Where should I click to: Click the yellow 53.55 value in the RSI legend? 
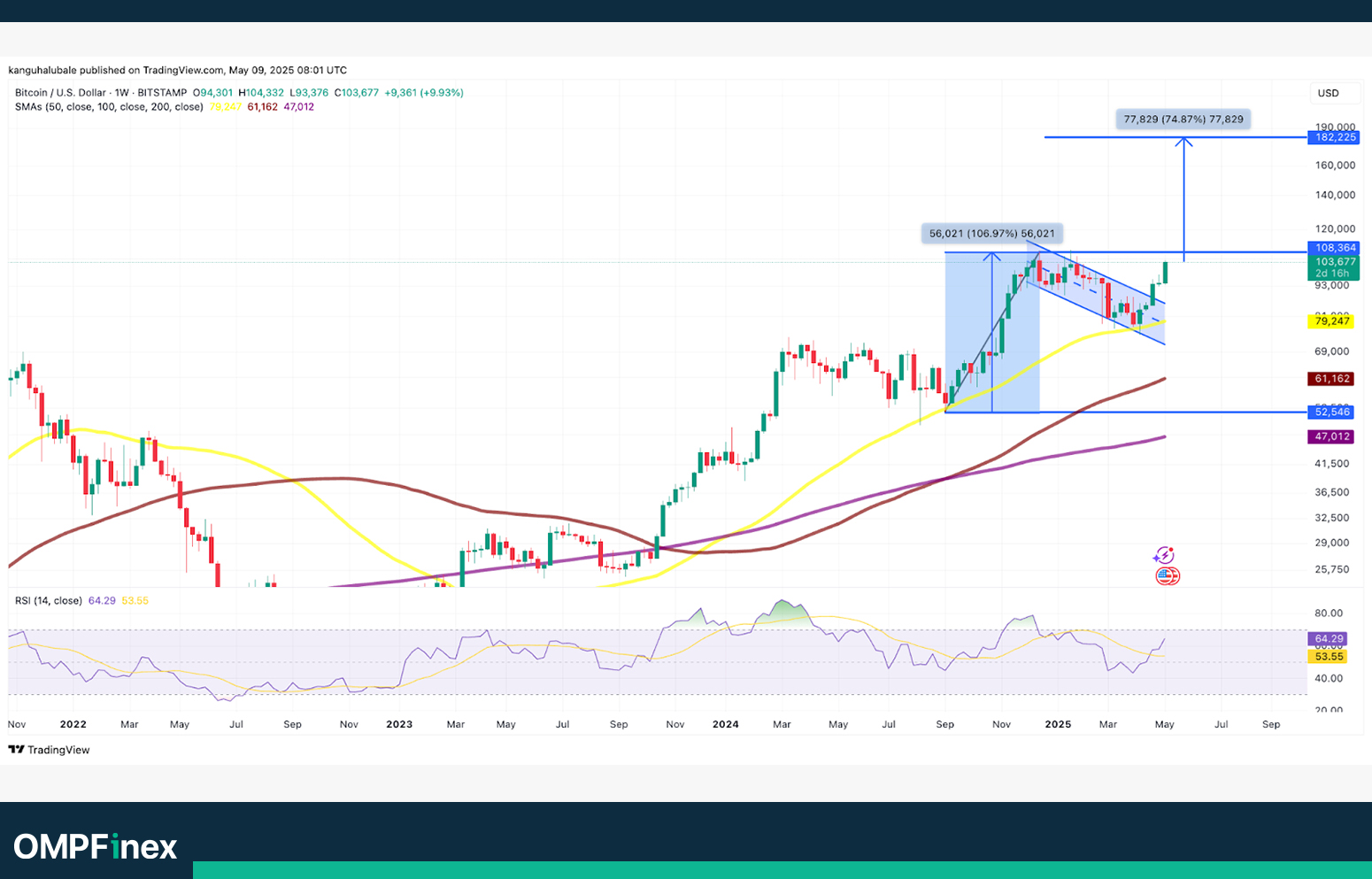(x=135, y=601)
